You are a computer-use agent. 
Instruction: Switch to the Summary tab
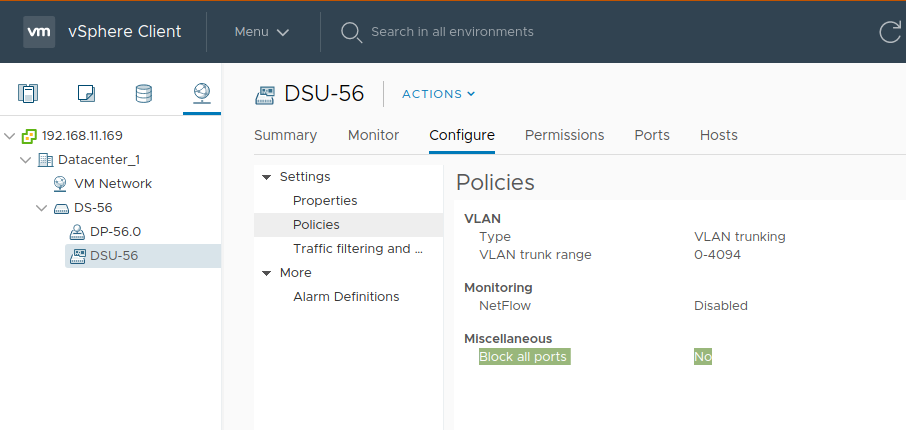(285, 135)
